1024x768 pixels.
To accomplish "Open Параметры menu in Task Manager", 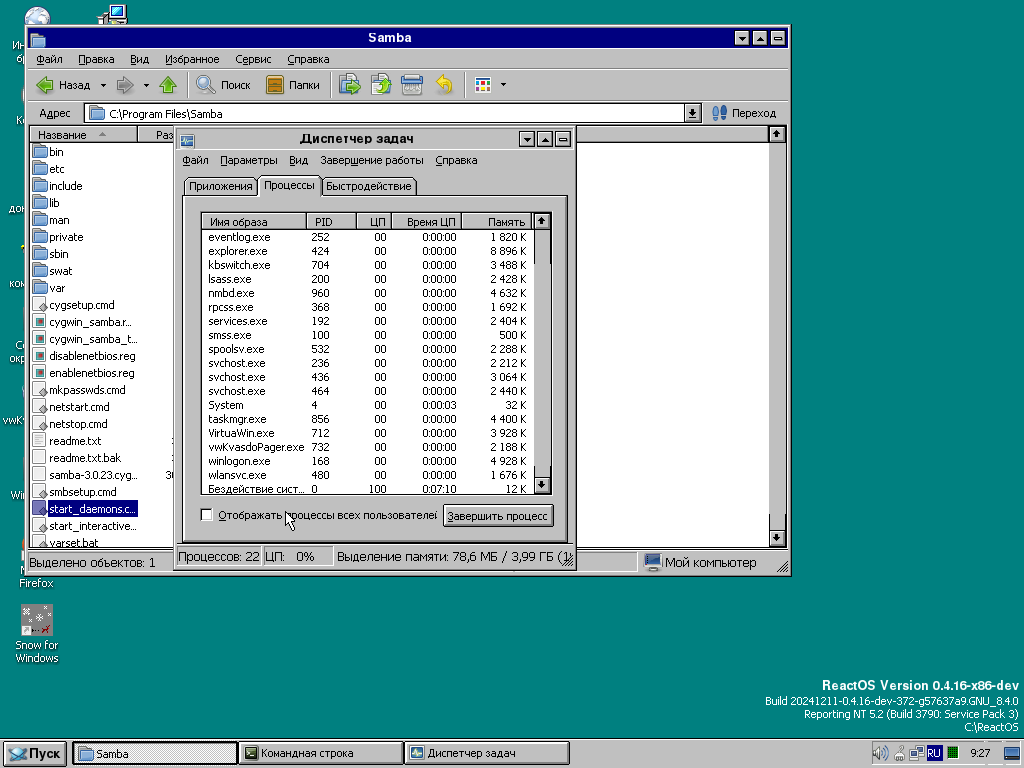I will [x=249, y=161].
